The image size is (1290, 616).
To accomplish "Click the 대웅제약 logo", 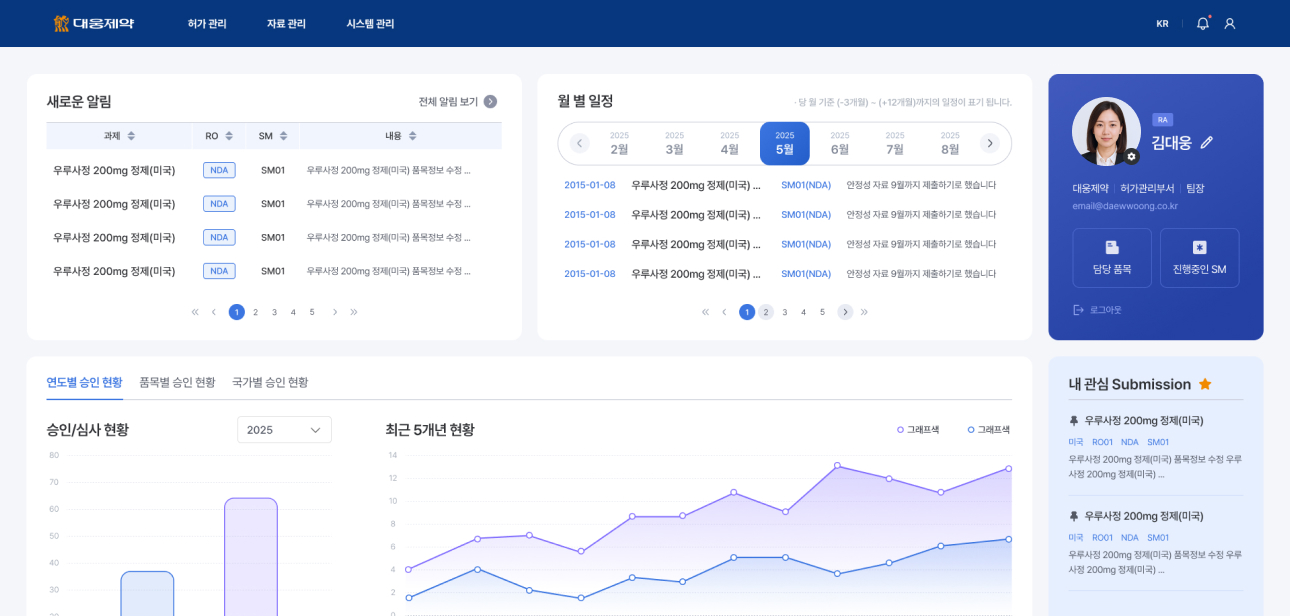I will pos(94,23).
